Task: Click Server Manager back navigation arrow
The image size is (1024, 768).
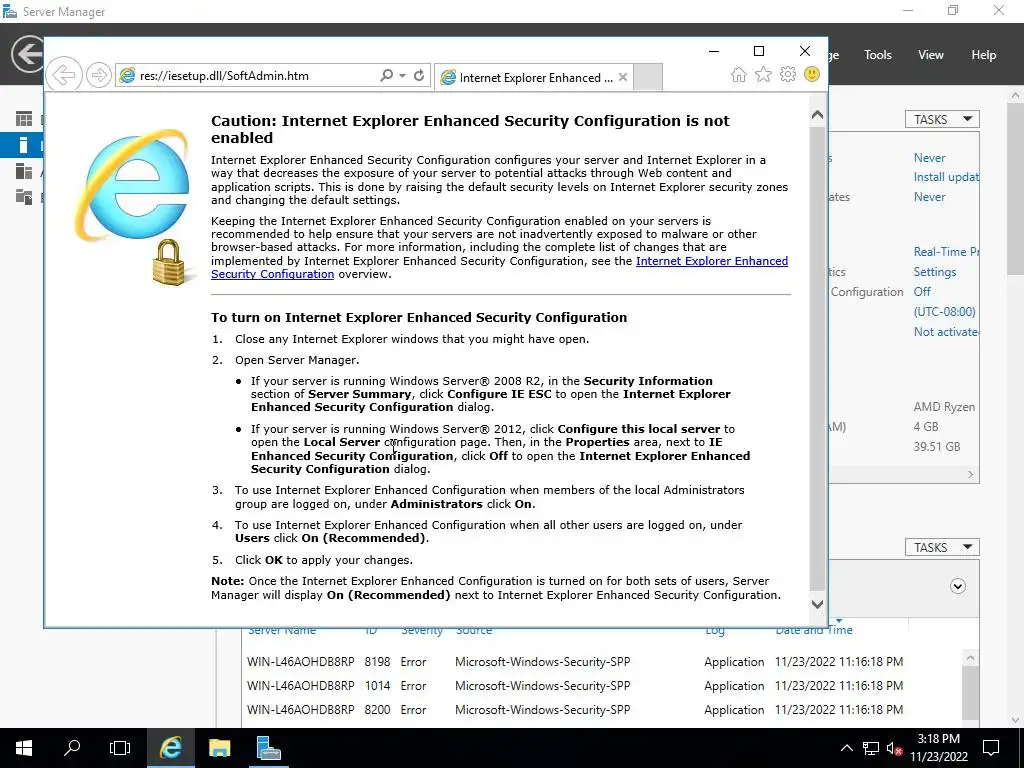Action: coord(27,54)
